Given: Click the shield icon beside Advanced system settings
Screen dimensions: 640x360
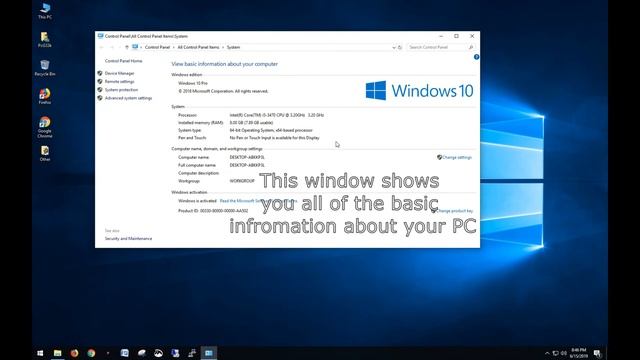Looking at the screenshot, I should 100,98.
